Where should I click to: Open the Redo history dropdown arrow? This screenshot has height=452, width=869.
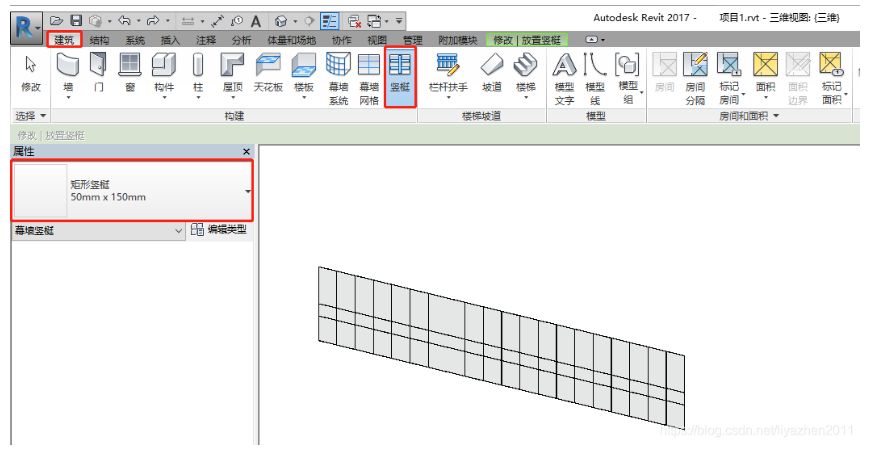167,21
